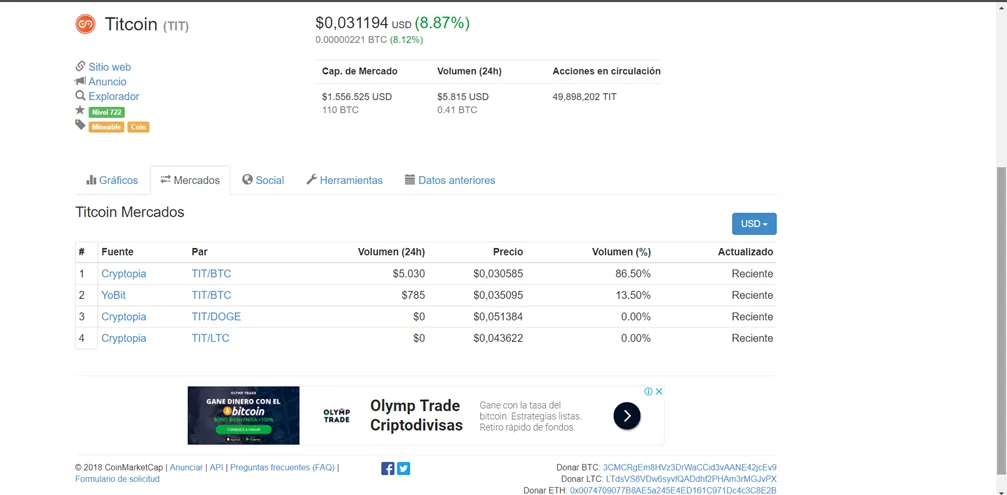This screenshot has width=1007, height=495.
Task: Click the 86.50% volume percentage
Action: 633,274
